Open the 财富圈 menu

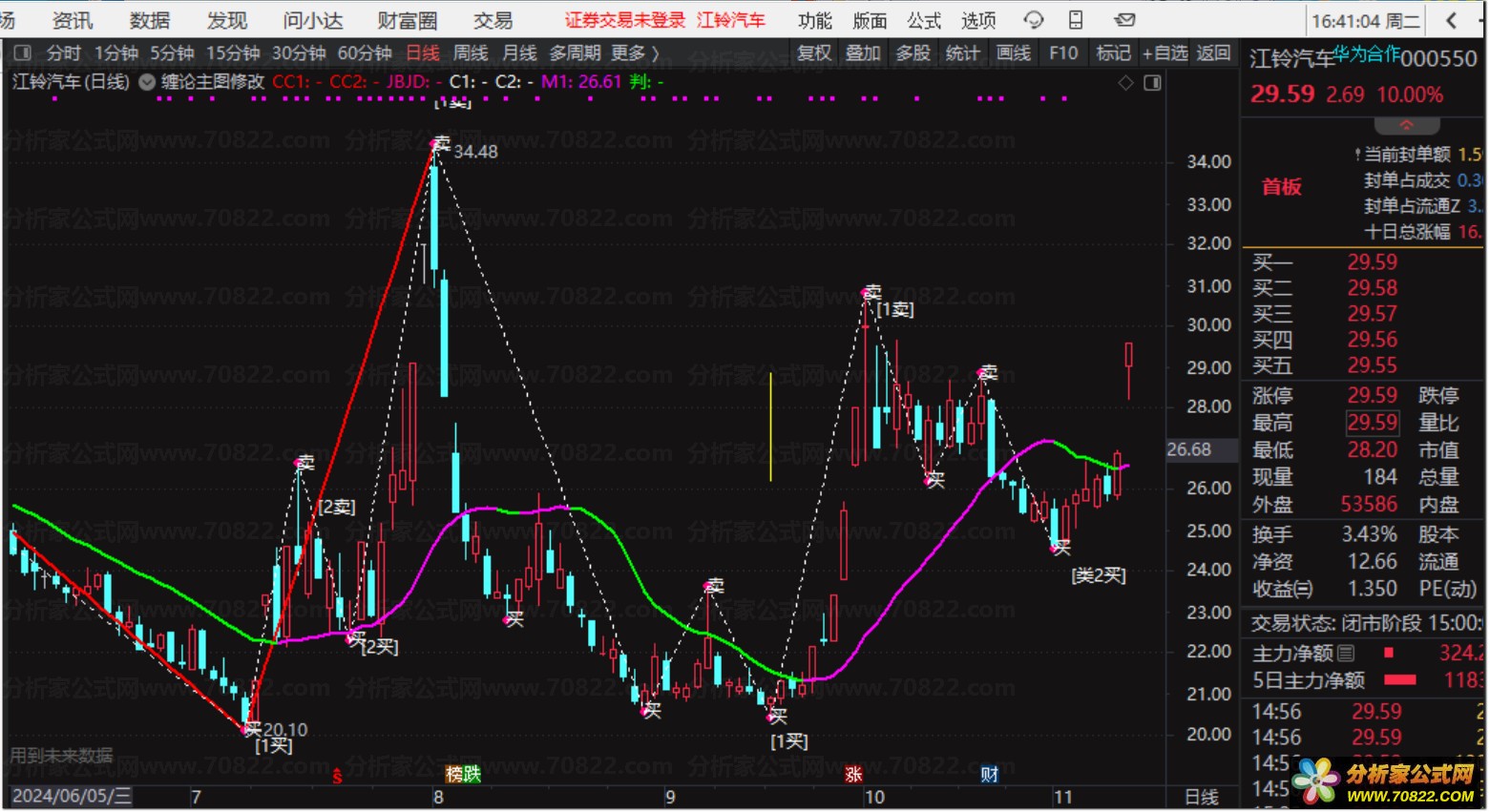coord(408,20)
